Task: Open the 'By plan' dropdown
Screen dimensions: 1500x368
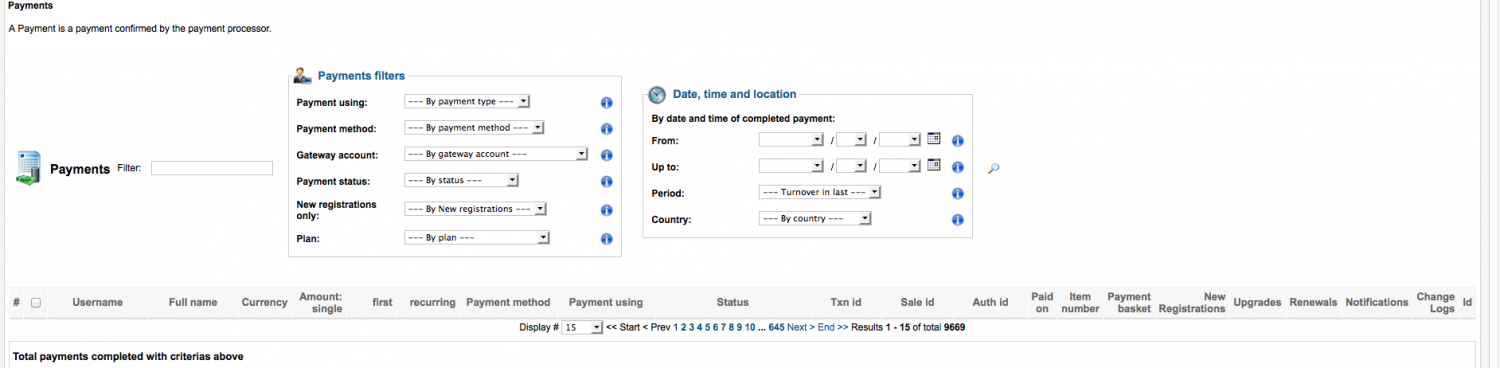Action: tap(478, 238)
